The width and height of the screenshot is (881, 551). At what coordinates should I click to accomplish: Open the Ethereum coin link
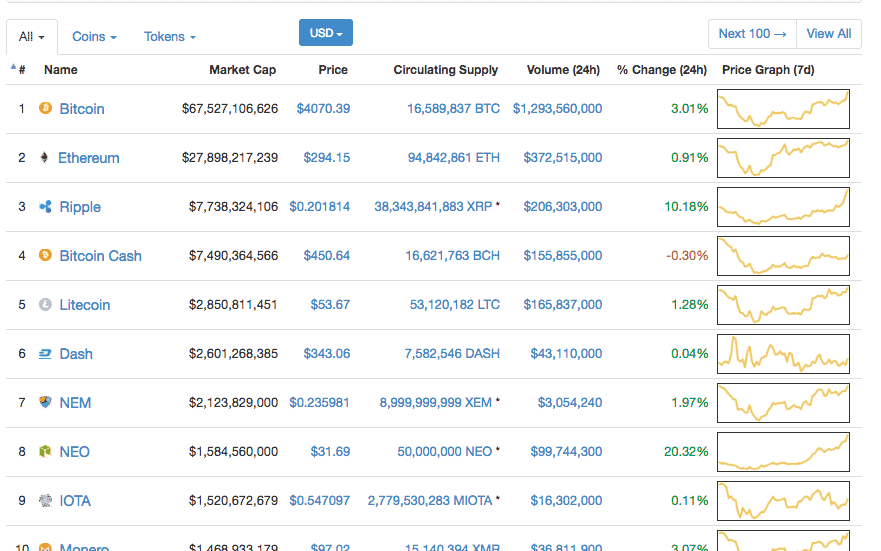point(89,158)
